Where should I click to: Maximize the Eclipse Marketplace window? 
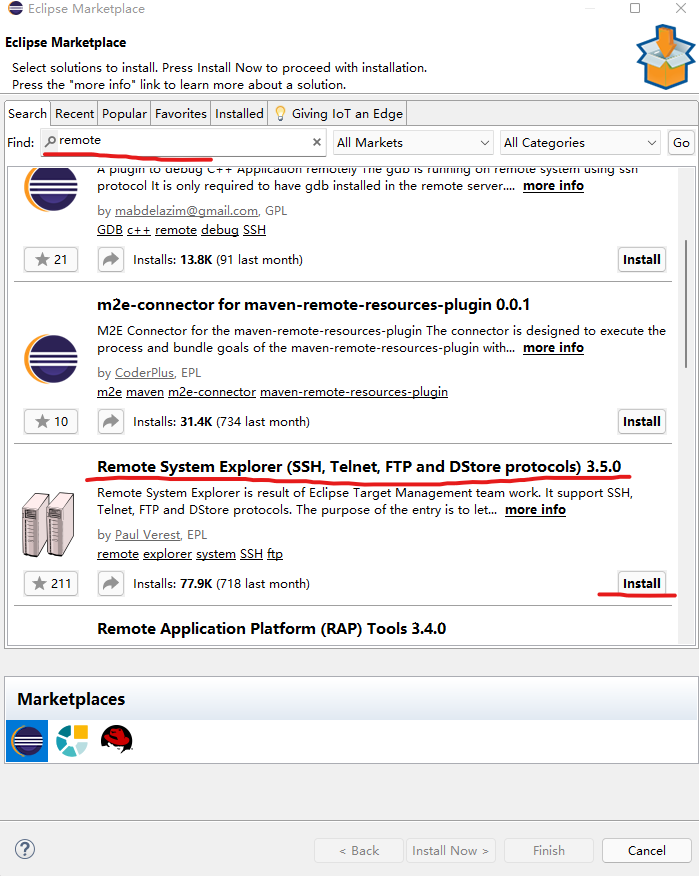coord(635,8)
